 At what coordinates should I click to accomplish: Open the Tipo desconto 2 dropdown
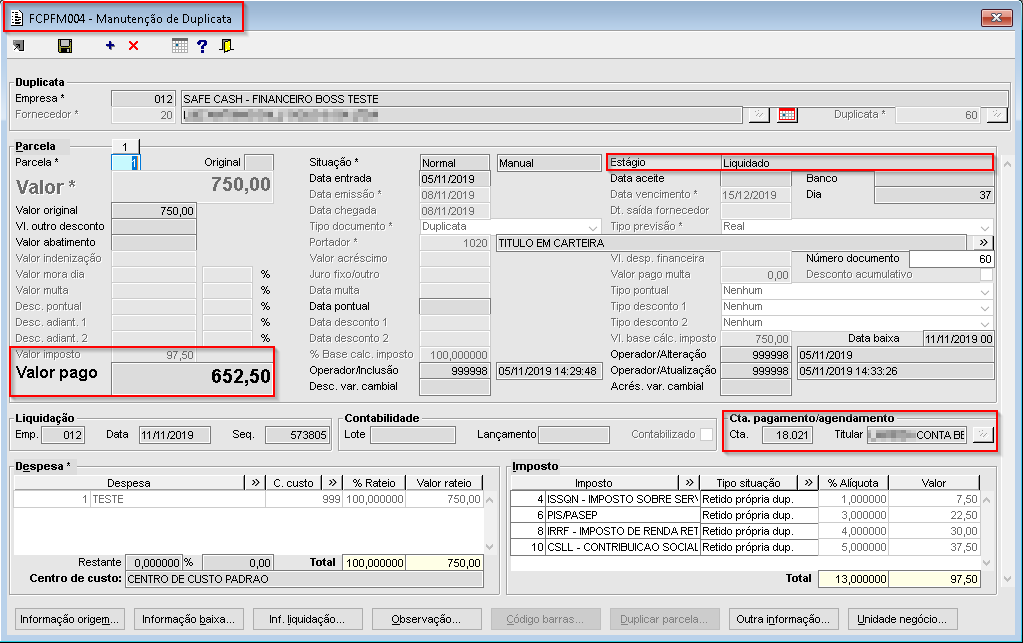point(985,323)
